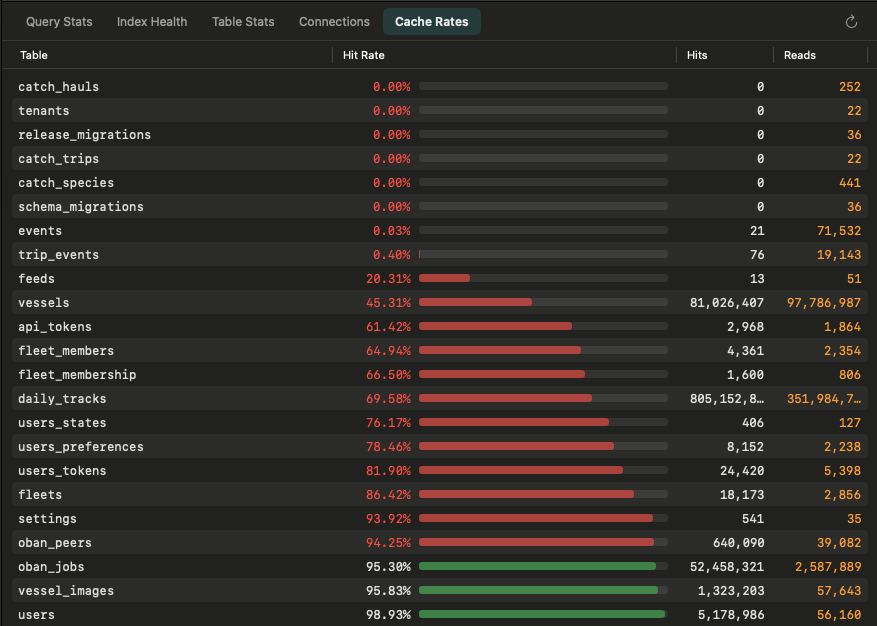Click the vessels hit rate progress bar

pyautogui.click(x=543, y=302)
